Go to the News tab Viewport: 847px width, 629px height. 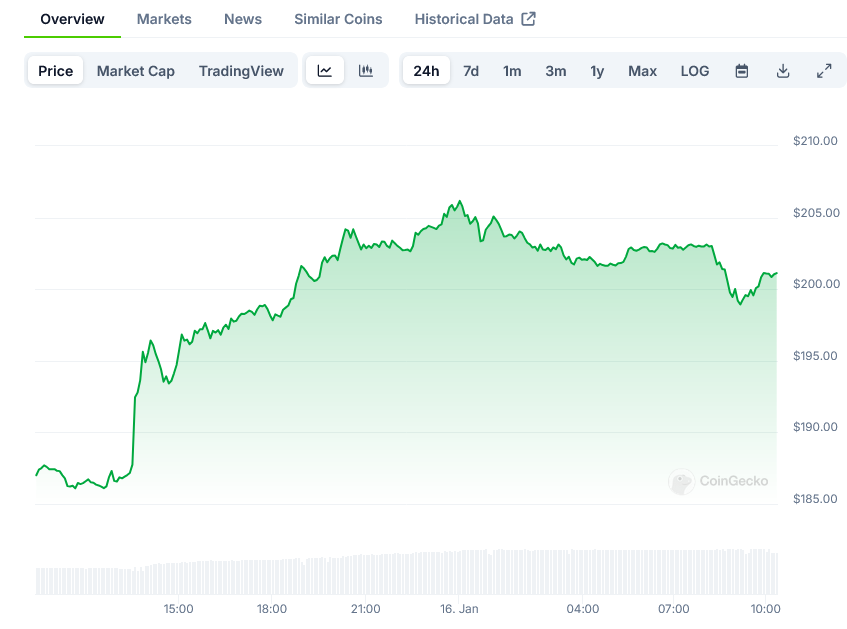pos(243,19)
